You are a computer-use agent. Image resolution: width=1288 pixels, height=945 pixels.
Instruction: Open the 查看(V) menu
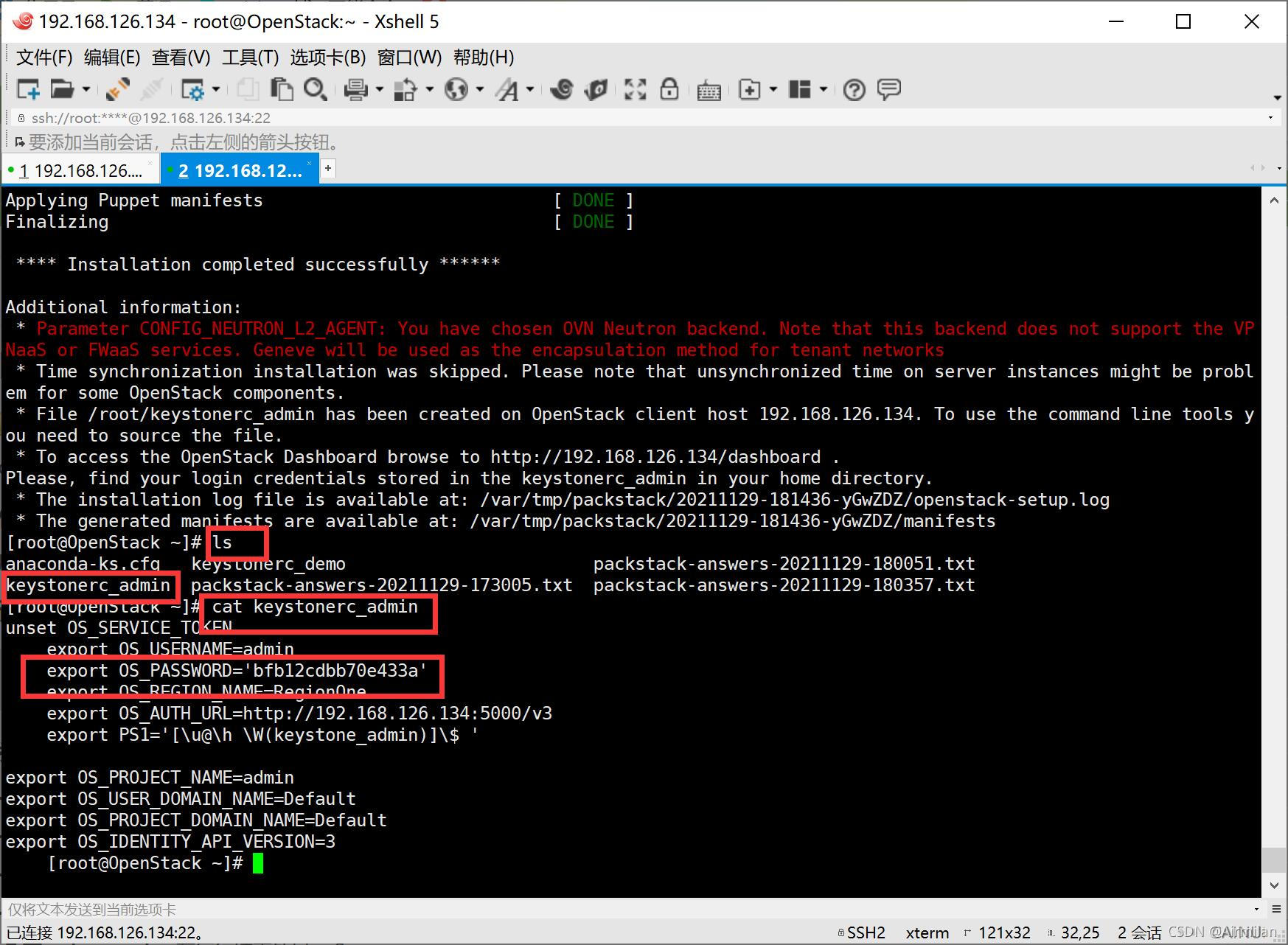181,57
